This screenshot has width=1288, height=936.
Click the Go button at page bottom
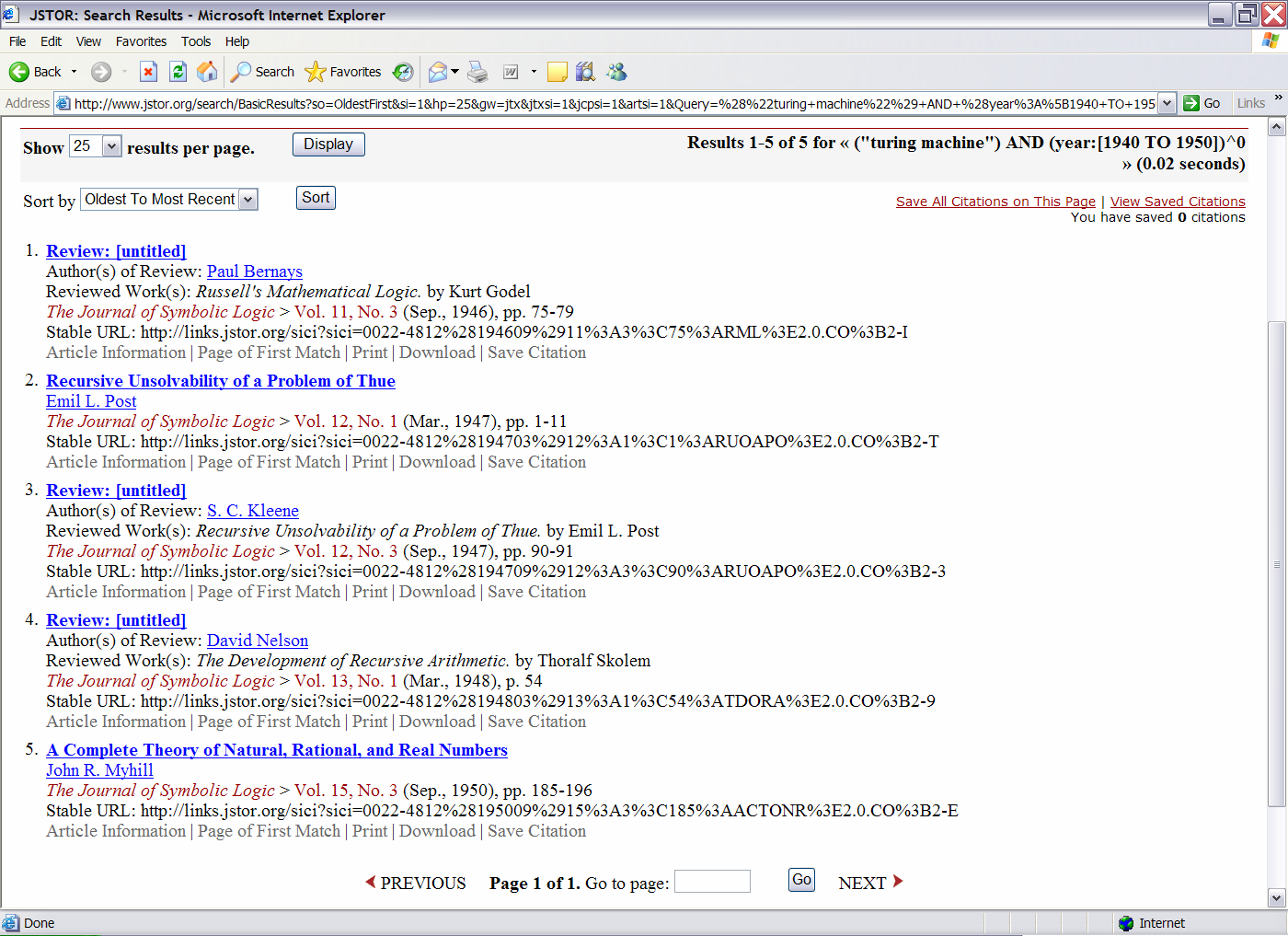coord(801,880)
